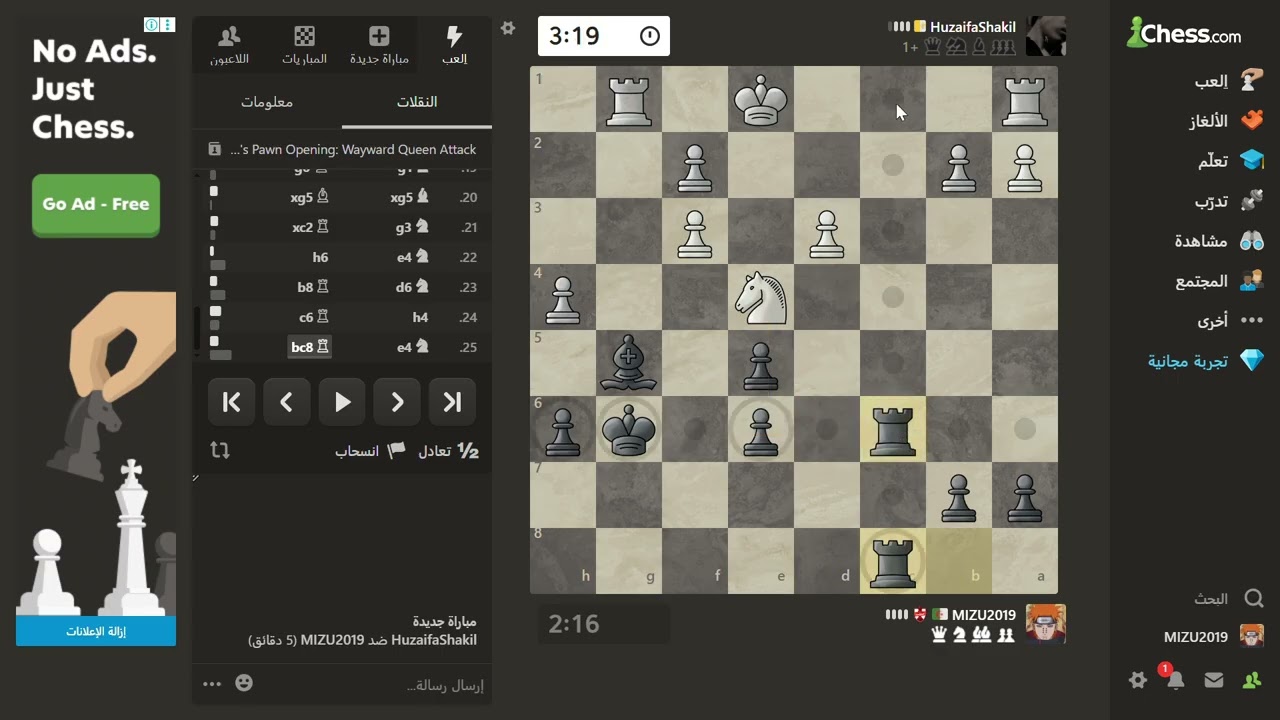Screen dimensions: 1280x720
Task: Select the معلومات info sub-tab
Action: (267, 102)
